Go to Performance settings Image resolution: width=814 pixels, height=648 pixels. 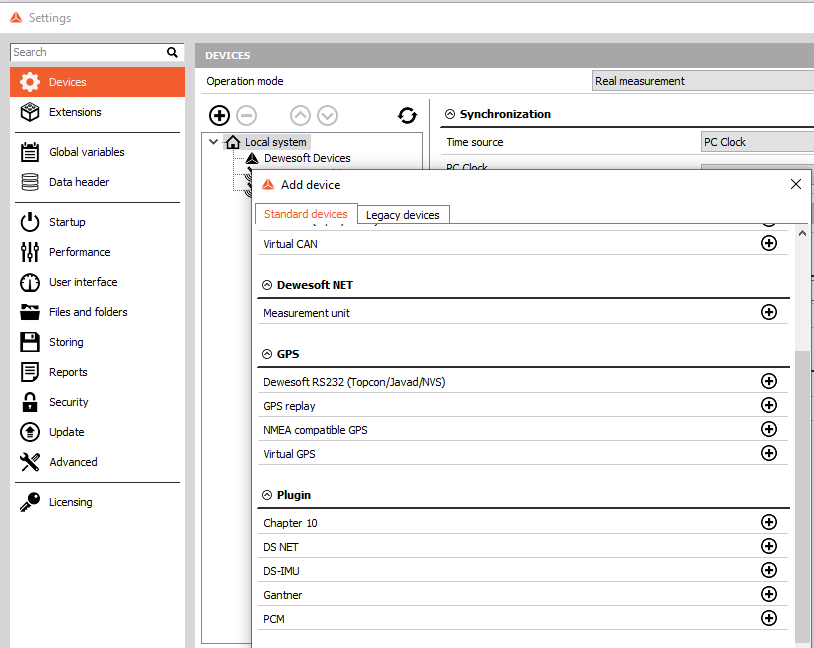point(97,252)
